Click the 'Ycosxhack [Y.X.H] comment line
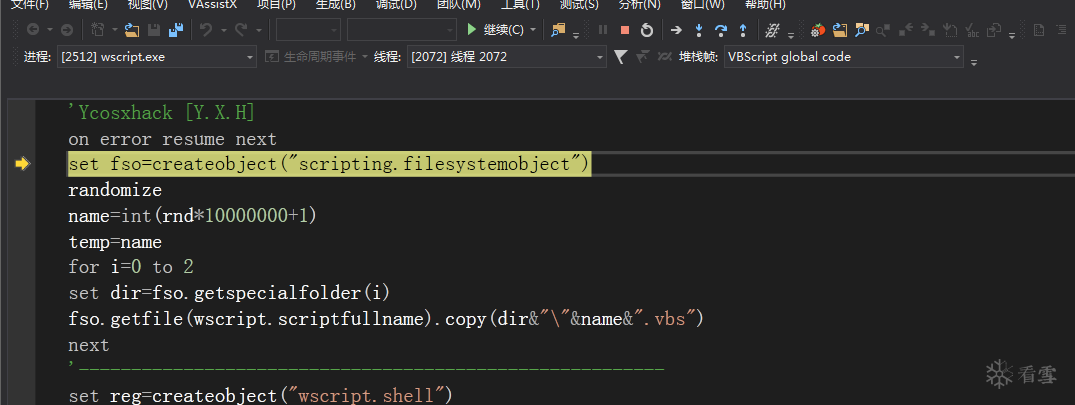 coord(162,112)
